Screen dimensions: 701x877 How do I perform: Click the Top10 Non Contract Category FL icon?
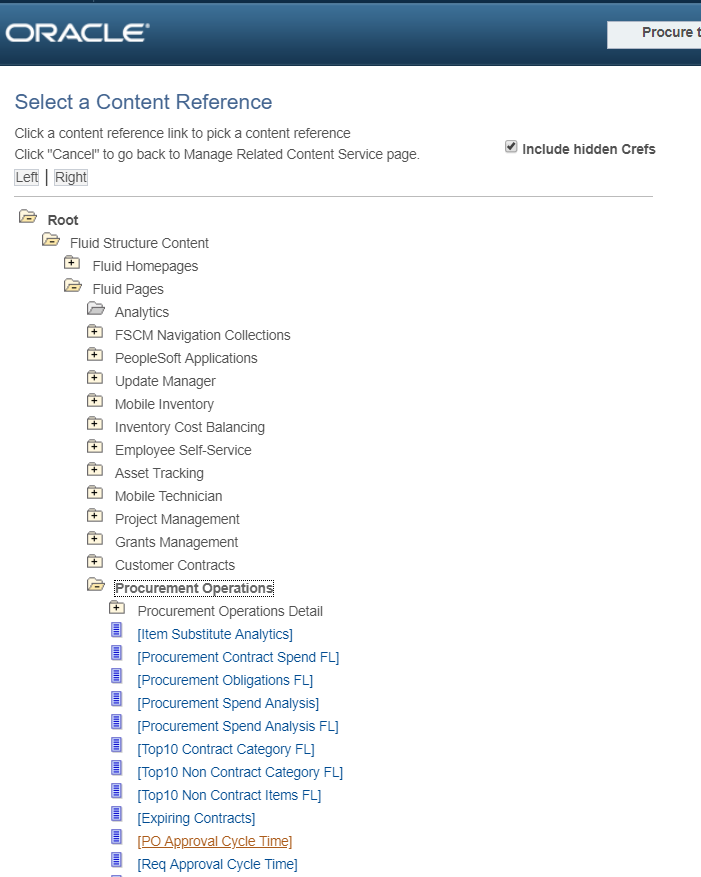pyautogui.click(x=116, y=768)
